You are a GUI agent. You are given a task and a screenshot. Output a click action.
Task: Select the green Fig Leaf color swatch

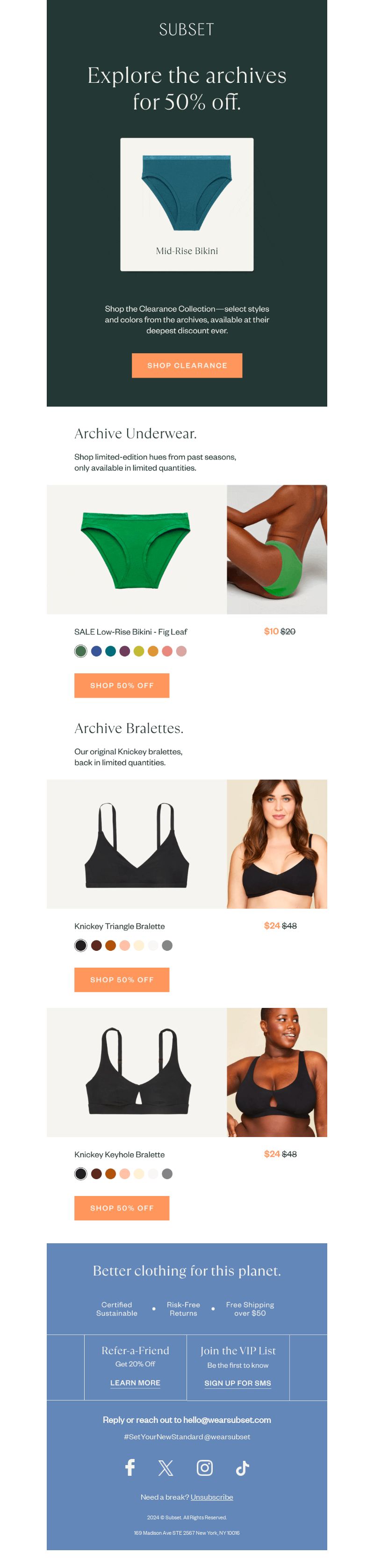[80, 651]
